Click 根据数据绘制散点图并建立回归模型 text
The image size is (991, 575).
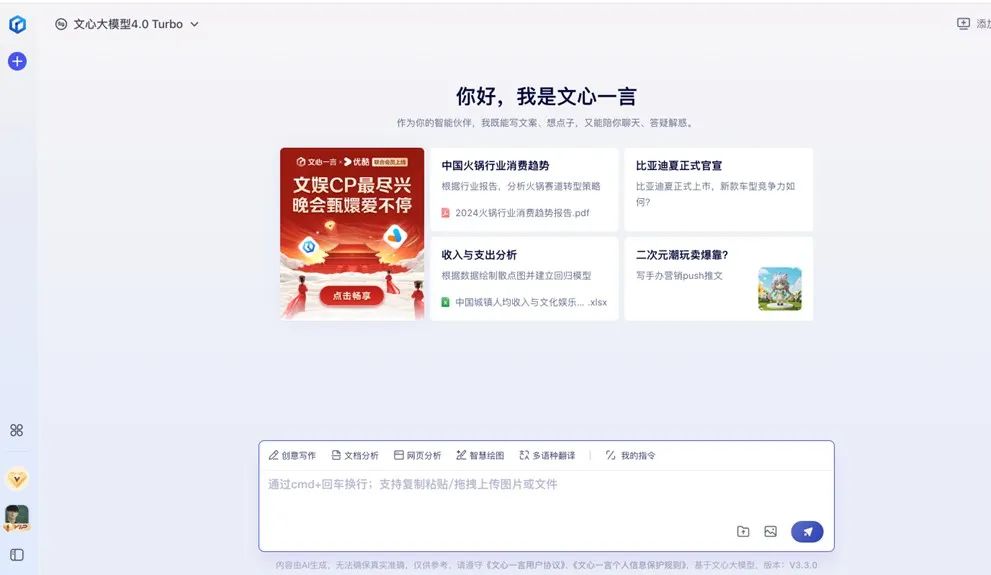pos(516,275)
